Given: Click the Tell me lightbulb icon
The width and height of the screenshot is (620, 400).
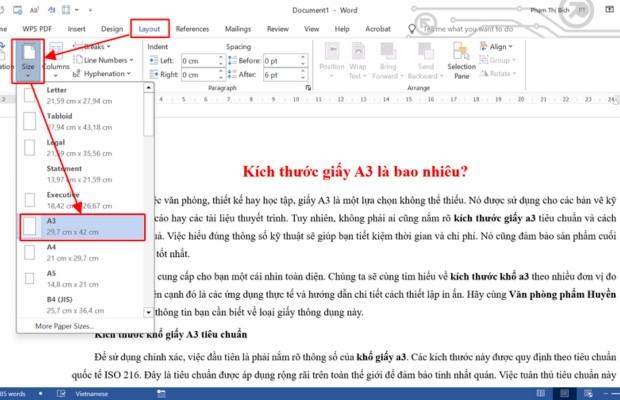Looking at the screenshot, I should (412, 29).
